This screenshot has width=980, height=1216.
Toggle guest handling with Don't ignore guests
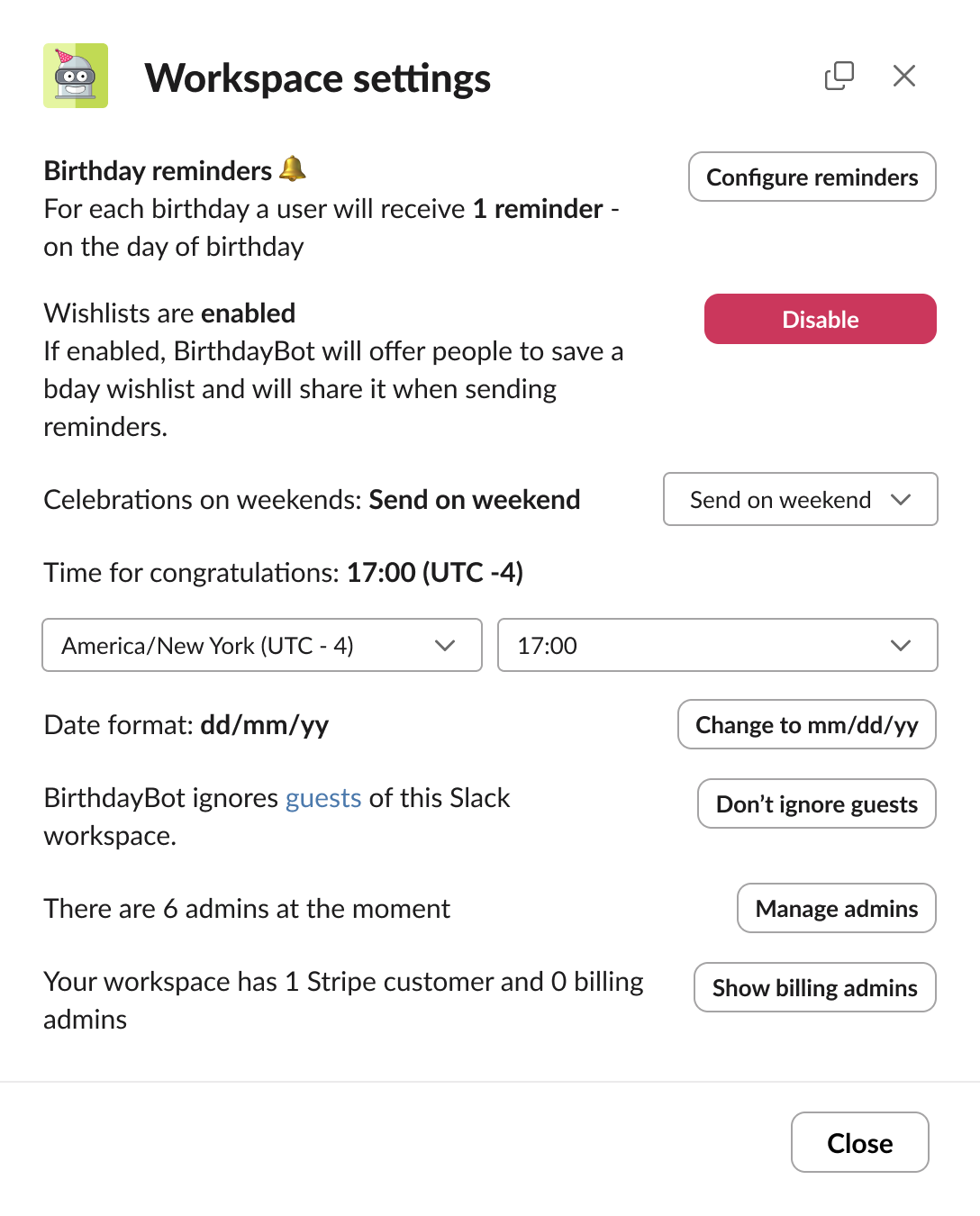[816, 803]
